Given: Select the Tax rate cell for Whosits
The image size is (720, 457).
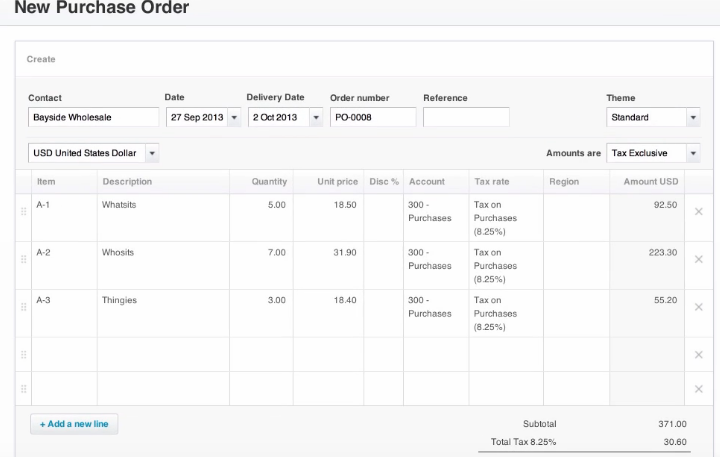Looking at the screenshot, I should (506, 265).
